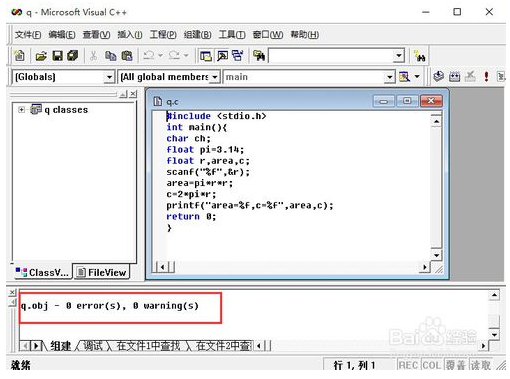Open the 组建(B) menu
The image size is (510, 379).
tap(197, 35)
